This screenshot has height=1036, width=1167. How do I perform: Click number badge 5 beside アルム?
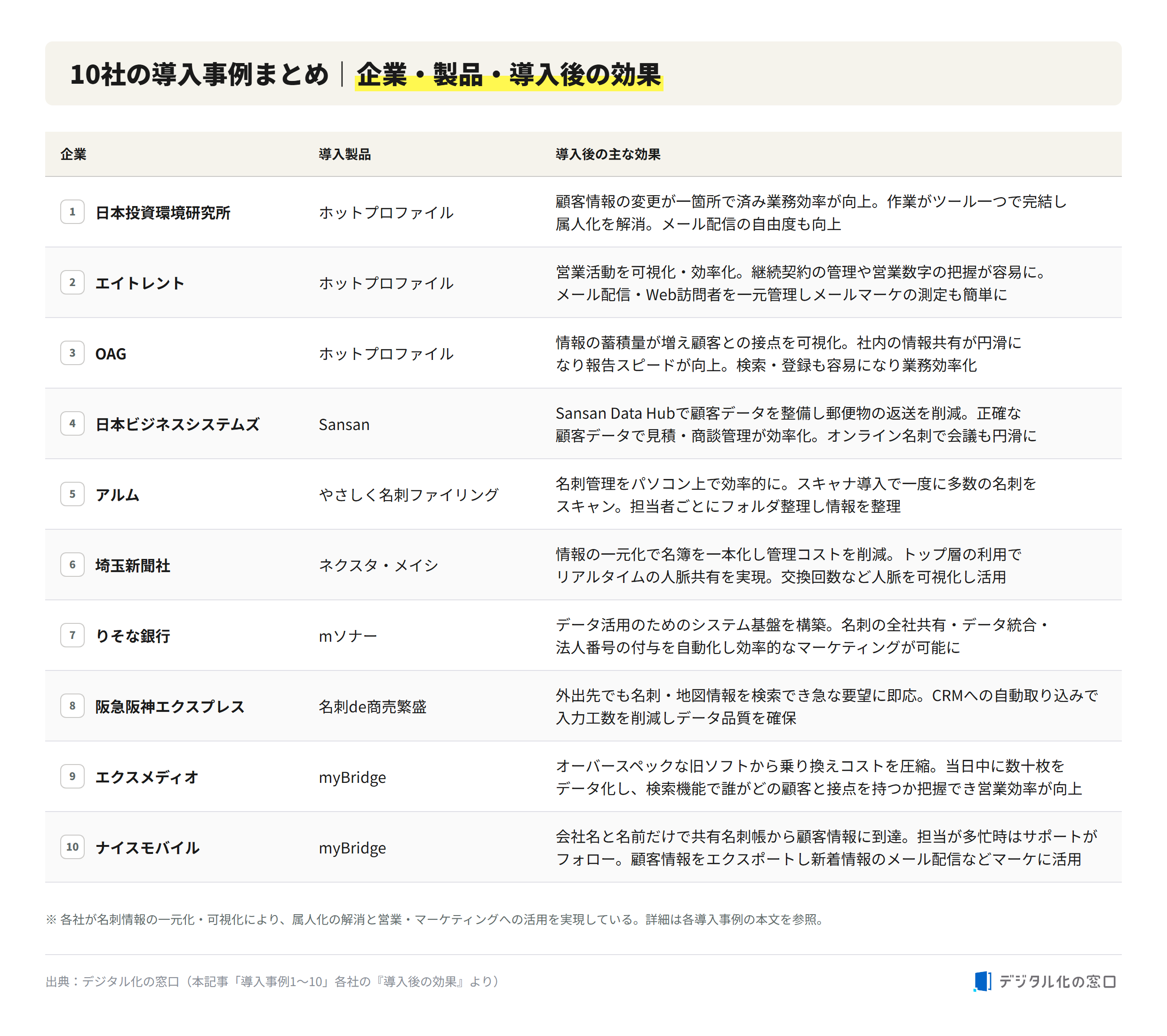(72, 494)
